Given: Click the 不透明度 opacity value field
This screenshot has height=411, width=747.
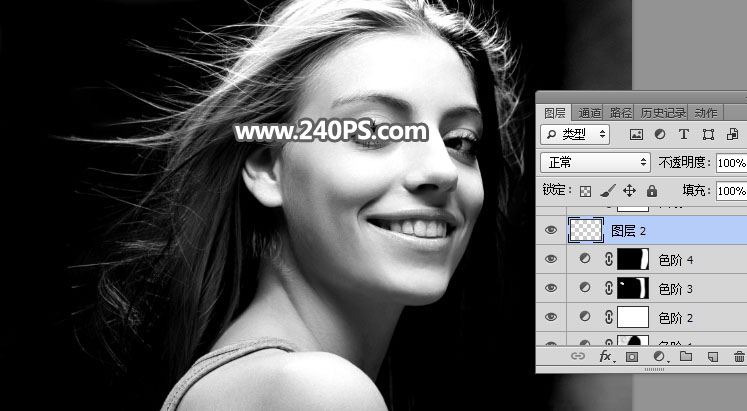Looking at the screenshot, I should click(x=731, y=163).
